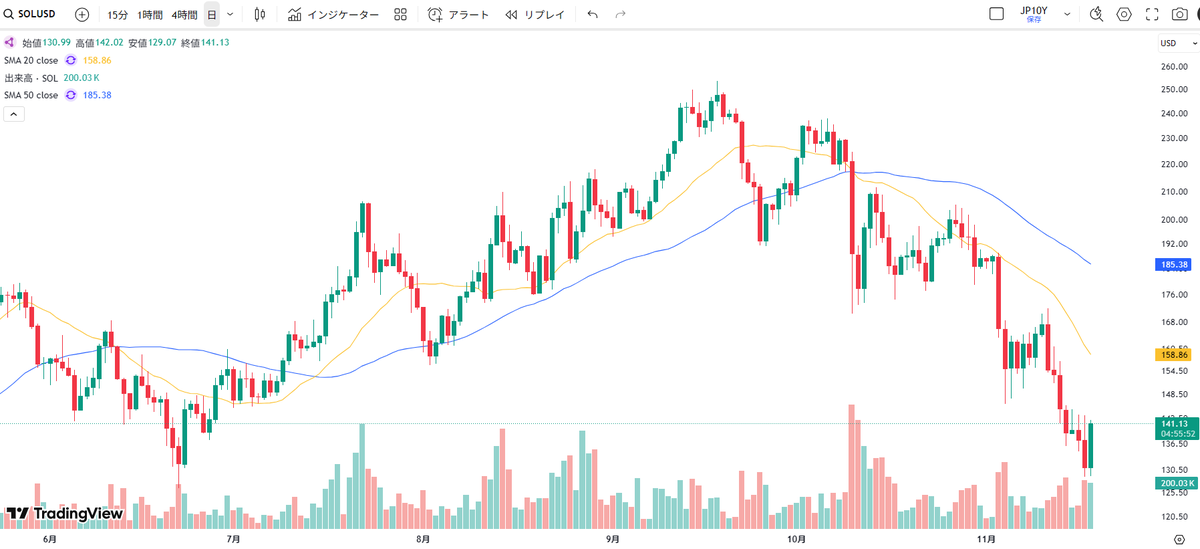This screenshot has height=549, width=1200.
Task: Open the indicator templates grid icon
Action: 400,15
